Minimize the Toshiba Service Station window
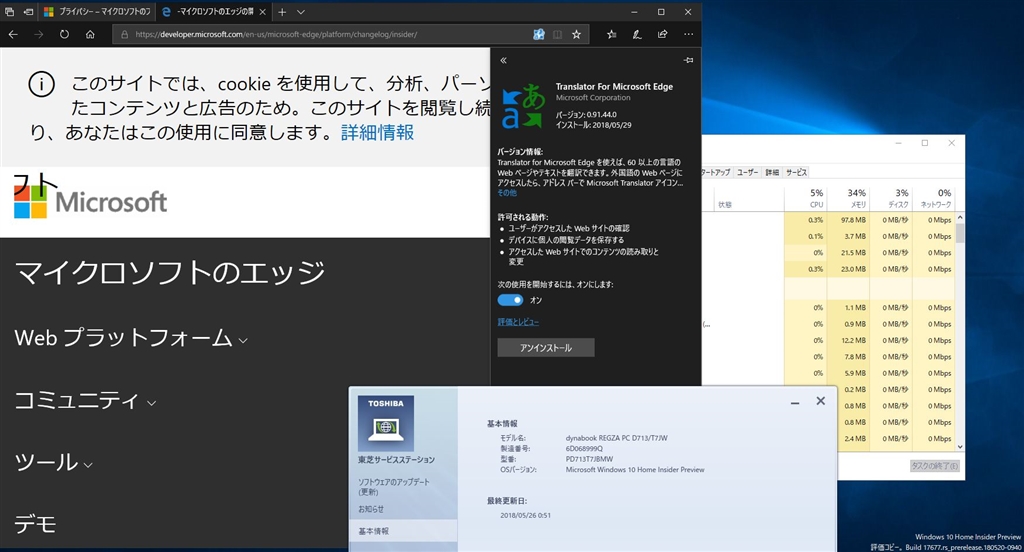Viewport: 1024px width, 552px height. pos(795,402)
